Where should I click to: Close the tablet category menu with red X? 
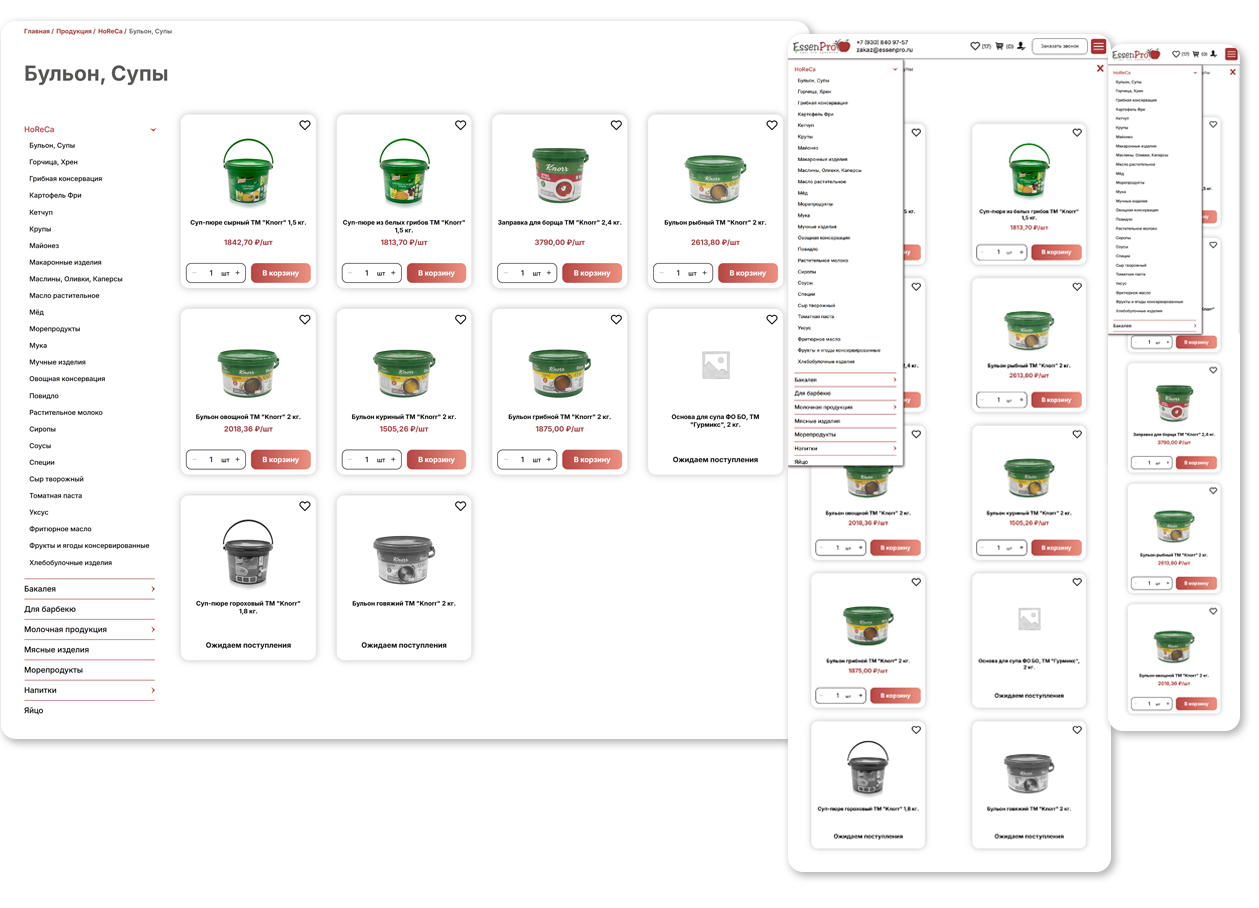1100,69
